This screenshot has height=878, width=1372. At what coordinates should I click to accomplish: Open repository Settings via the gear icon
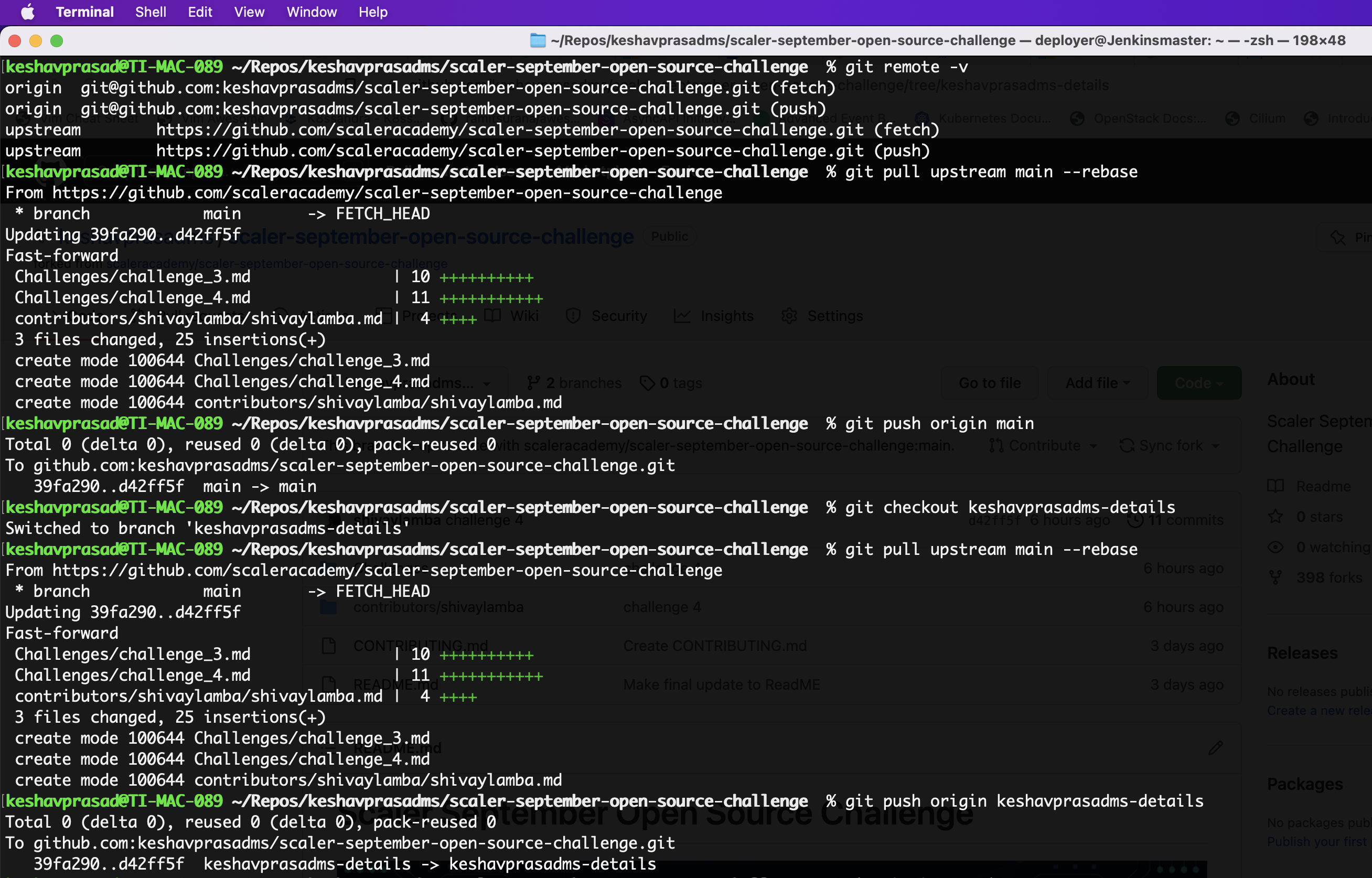point(789,315)
